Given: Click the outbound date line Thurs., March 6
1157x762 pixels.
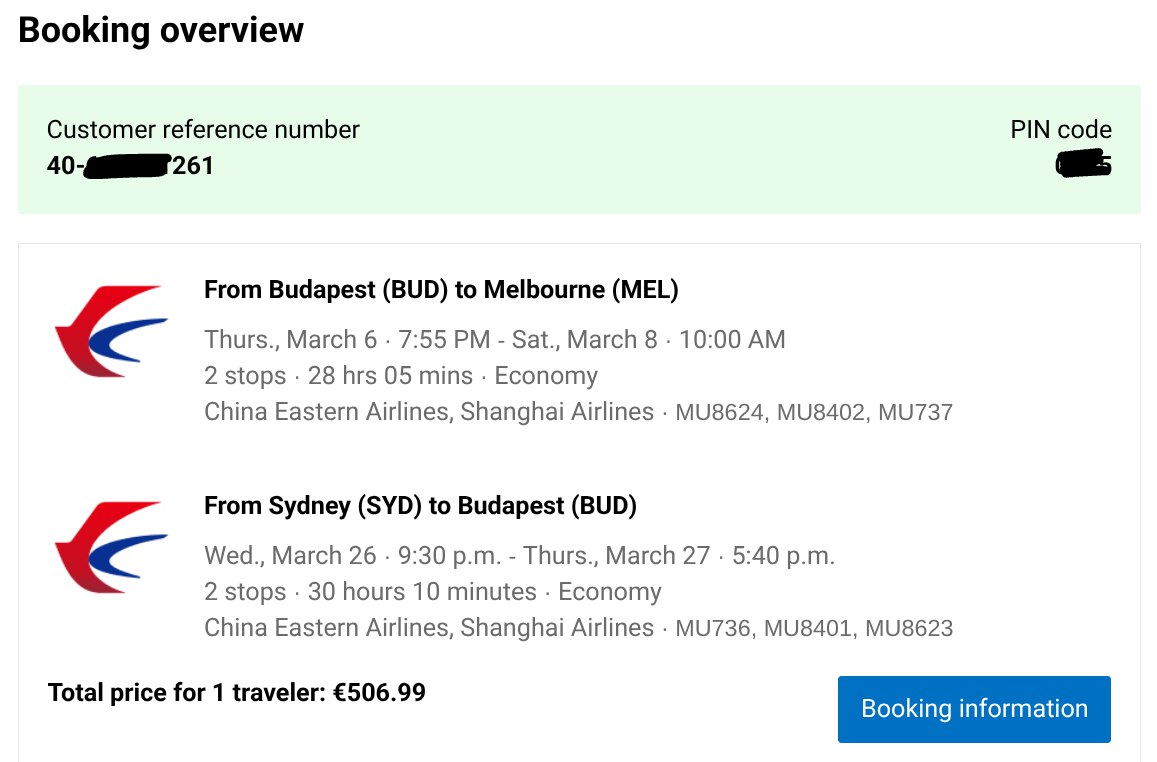Looking at the screenshot, I should [x=494, y=339].
